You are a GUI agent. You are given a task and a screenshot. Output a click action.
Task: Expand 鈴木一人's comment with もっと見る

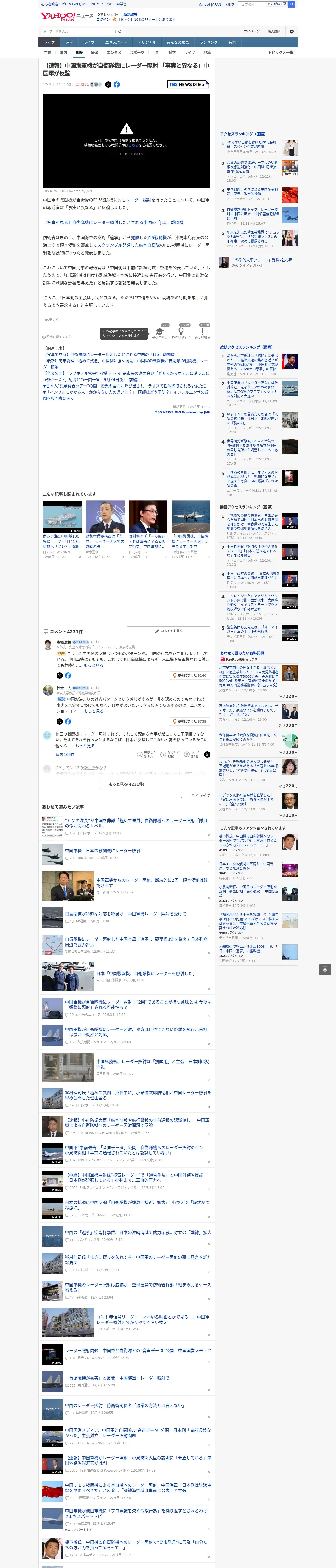tap(93, 711)
